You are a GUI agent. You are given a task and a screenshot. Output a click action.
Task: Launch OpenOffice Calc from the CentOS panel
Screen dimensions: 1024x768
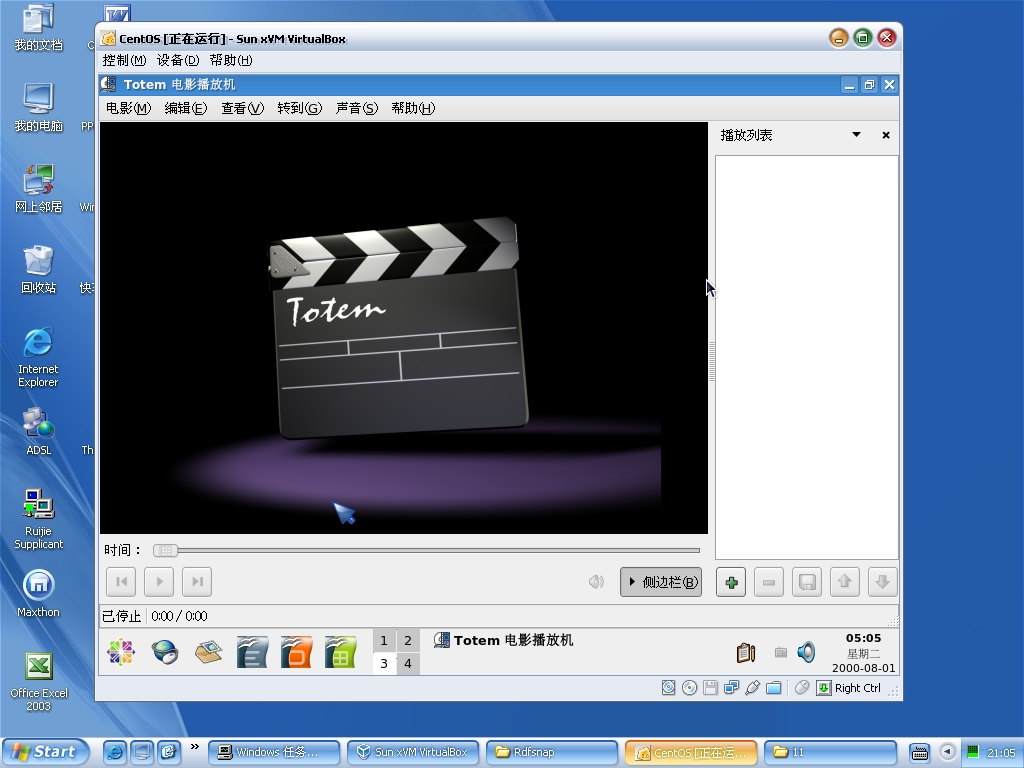[340, 652]
